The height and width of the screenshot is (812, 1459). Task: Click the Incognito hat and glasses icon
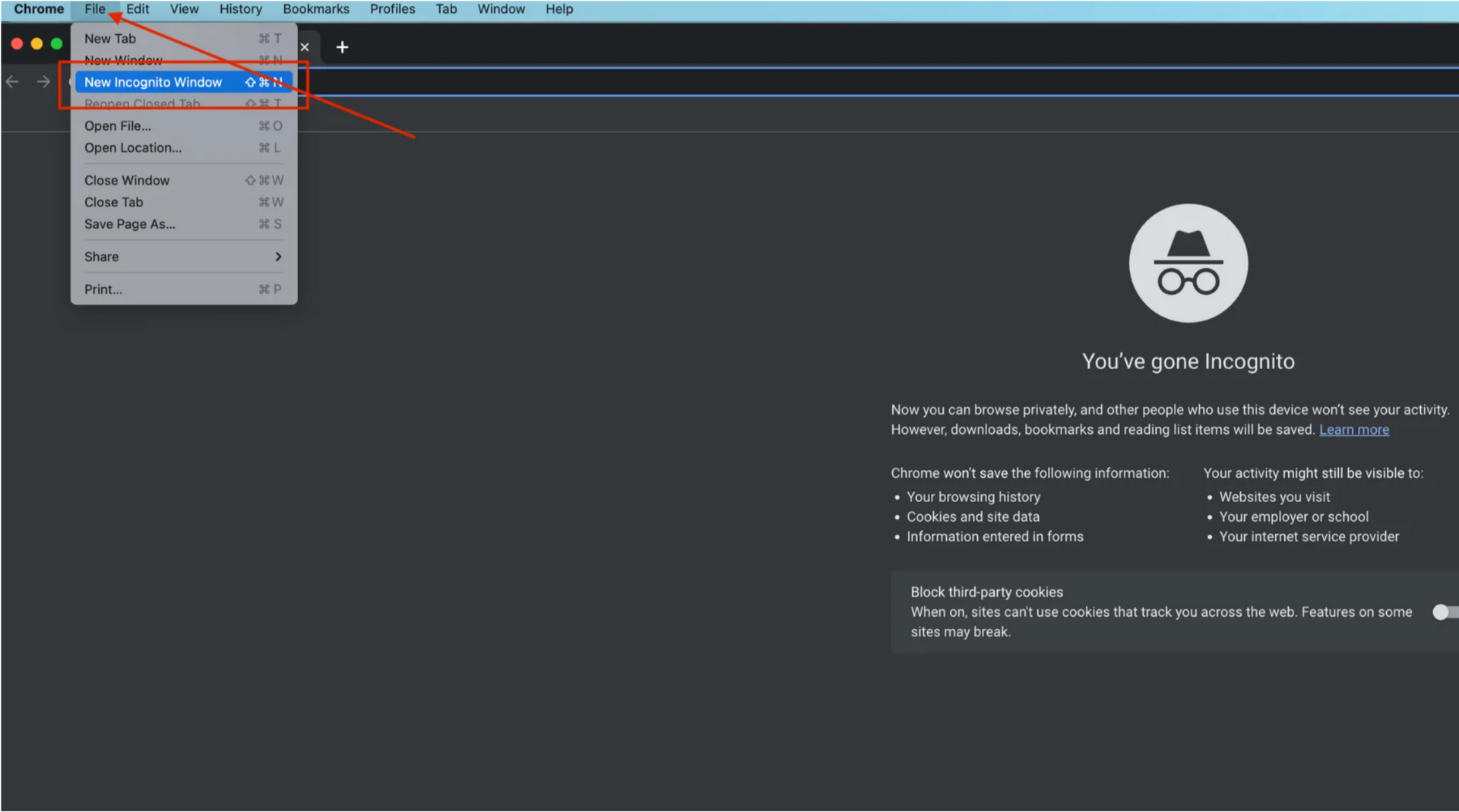click(x=1188, y=264)
